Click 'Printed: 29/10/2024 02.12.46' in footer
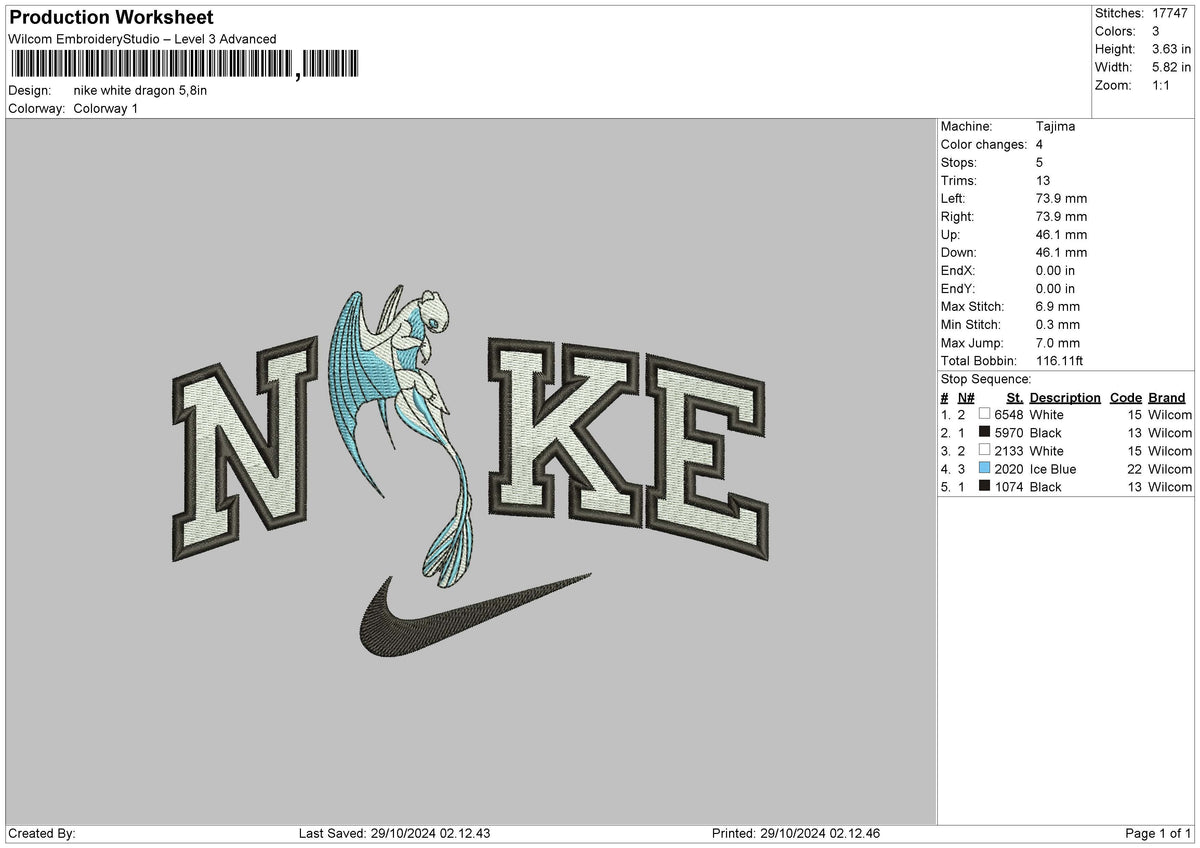This screenshot has height=848, width=1200. (x=796, y=833)
